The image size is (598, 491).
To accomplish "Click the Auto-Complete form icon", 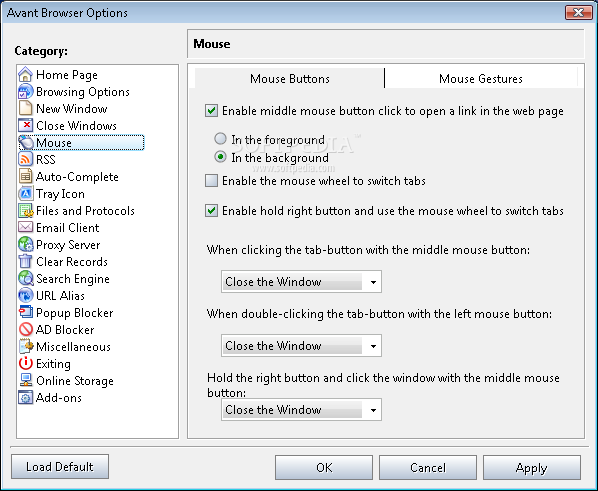I will [26, 176].
